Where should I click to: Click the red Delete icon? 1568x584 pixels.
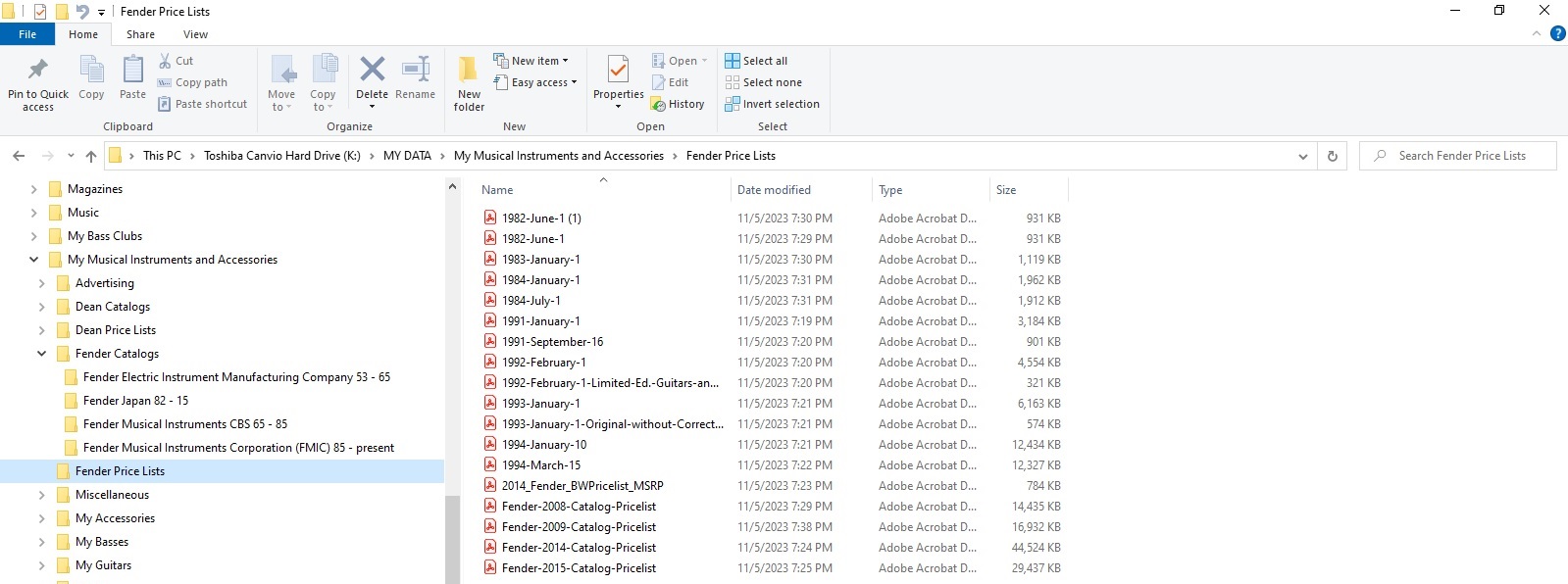(372, 70)
